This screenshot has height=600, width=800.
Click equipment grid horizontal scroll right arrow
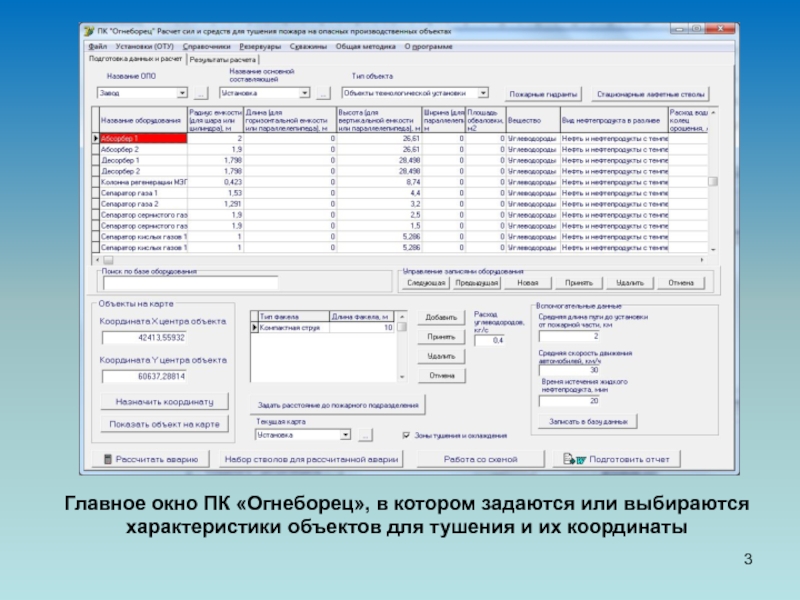click(703, 260)
